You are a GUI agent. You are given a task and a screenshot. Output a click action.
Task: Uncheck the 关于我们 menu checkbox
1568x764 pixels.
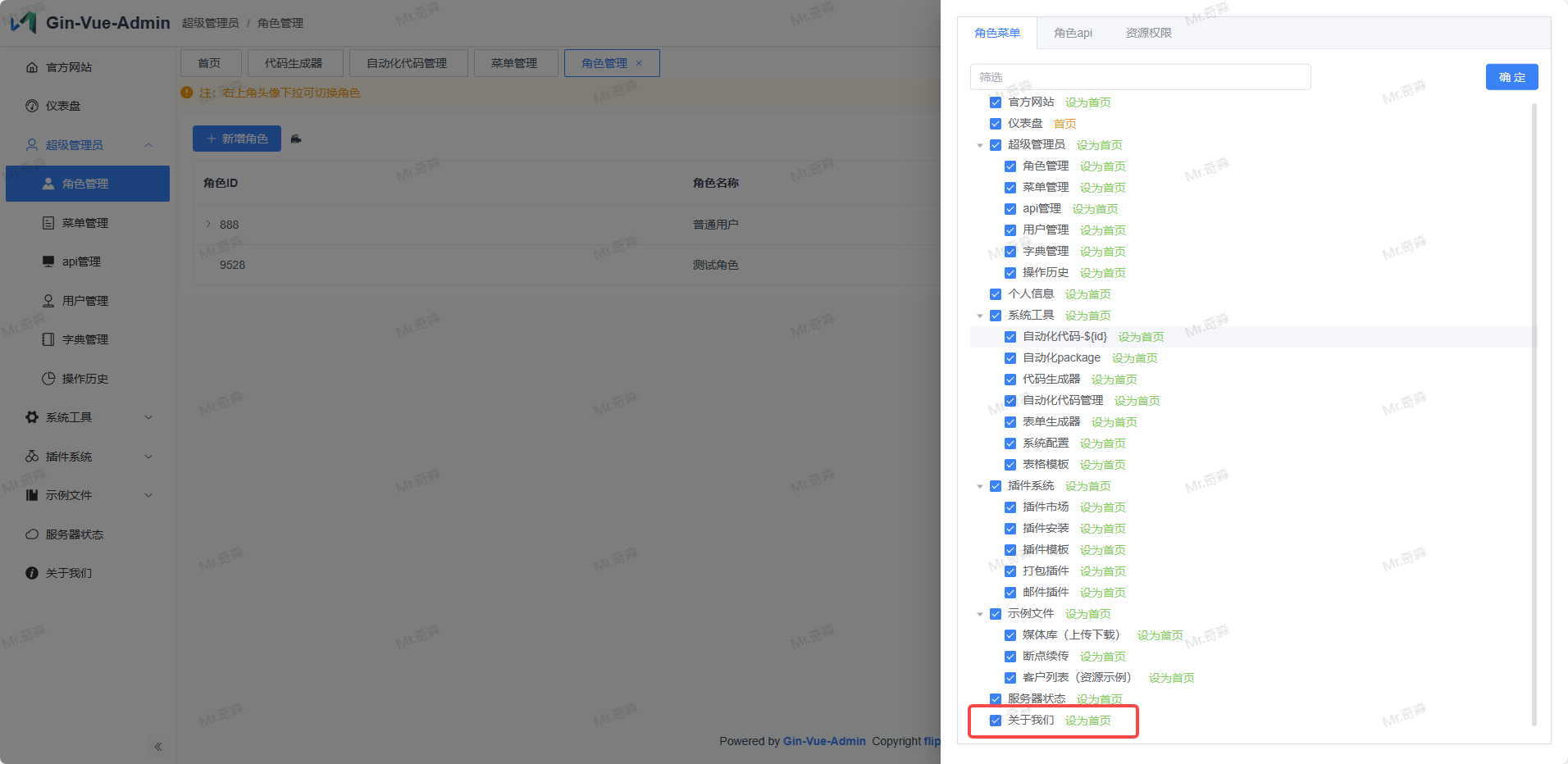tap(996, 721)
